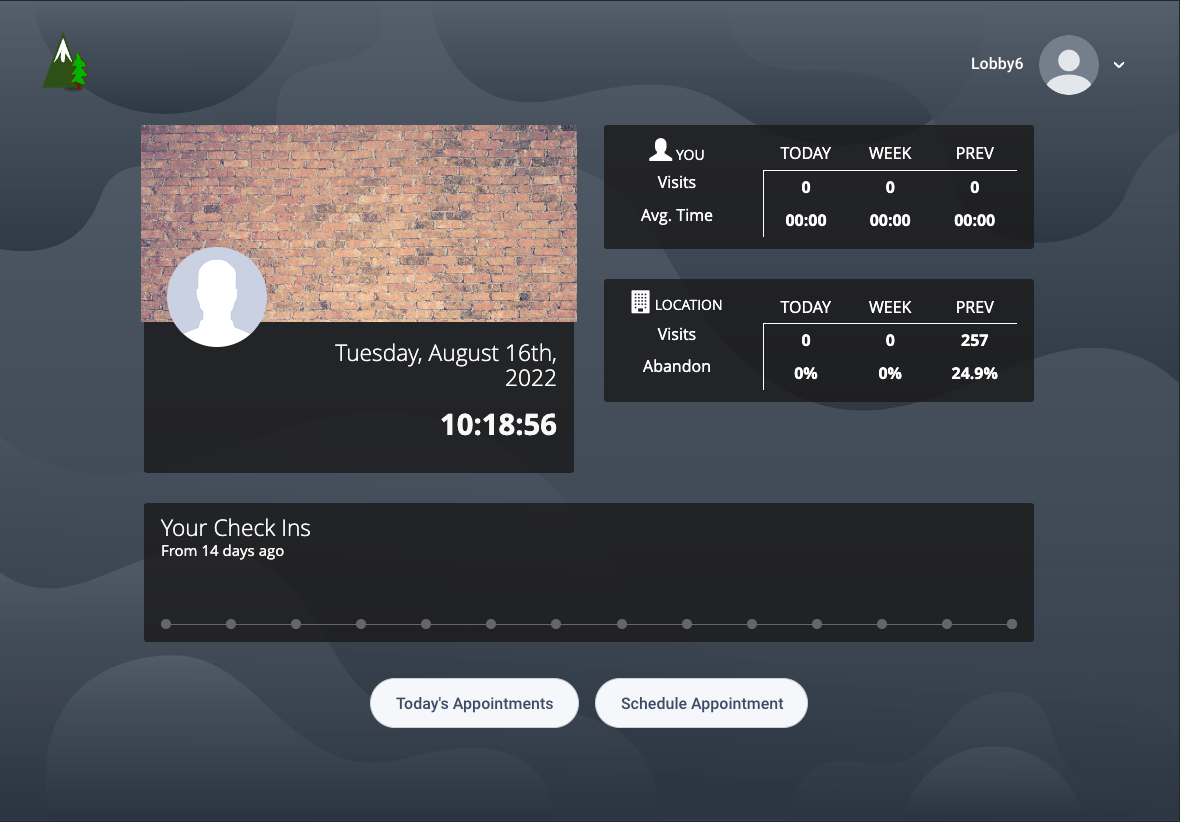This screenshot has width=1180, height=822.
Task: Click the clock reading 10:18:56
Action: point(498,425)
